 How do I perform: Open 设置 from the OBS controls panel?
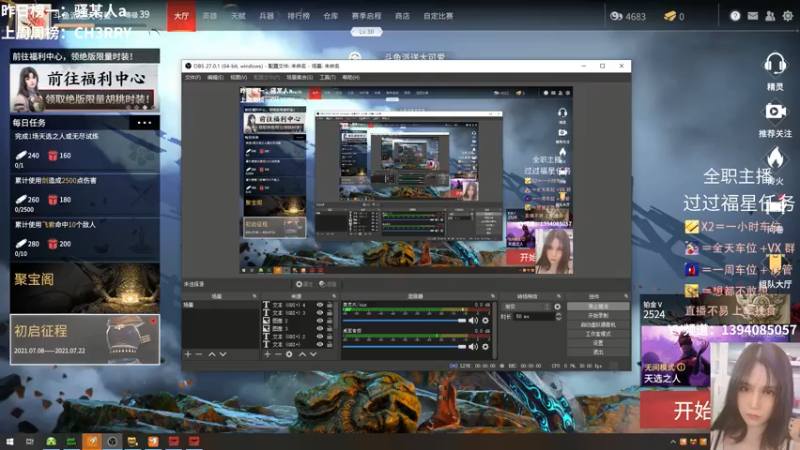click(x=598, y=343)
